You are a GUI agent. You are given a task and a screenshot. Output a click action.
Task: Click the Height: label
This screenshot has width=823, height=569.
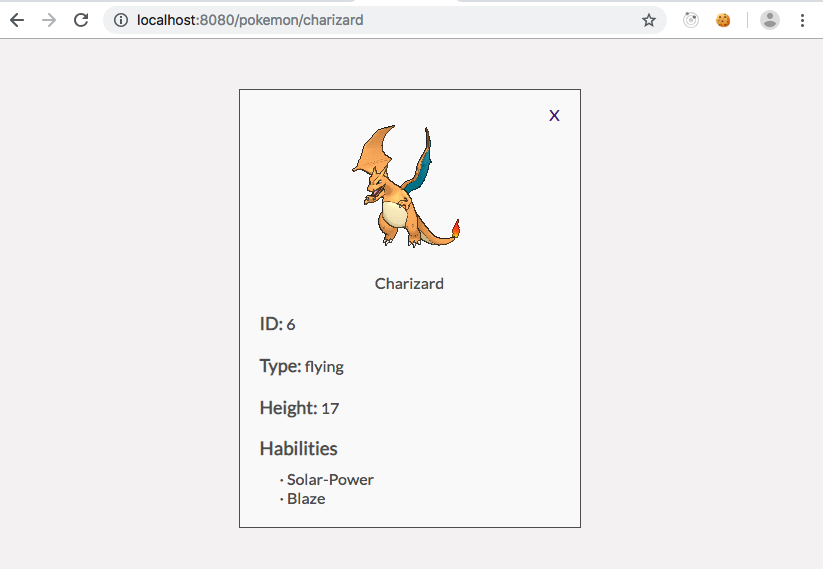click(288, 408)
